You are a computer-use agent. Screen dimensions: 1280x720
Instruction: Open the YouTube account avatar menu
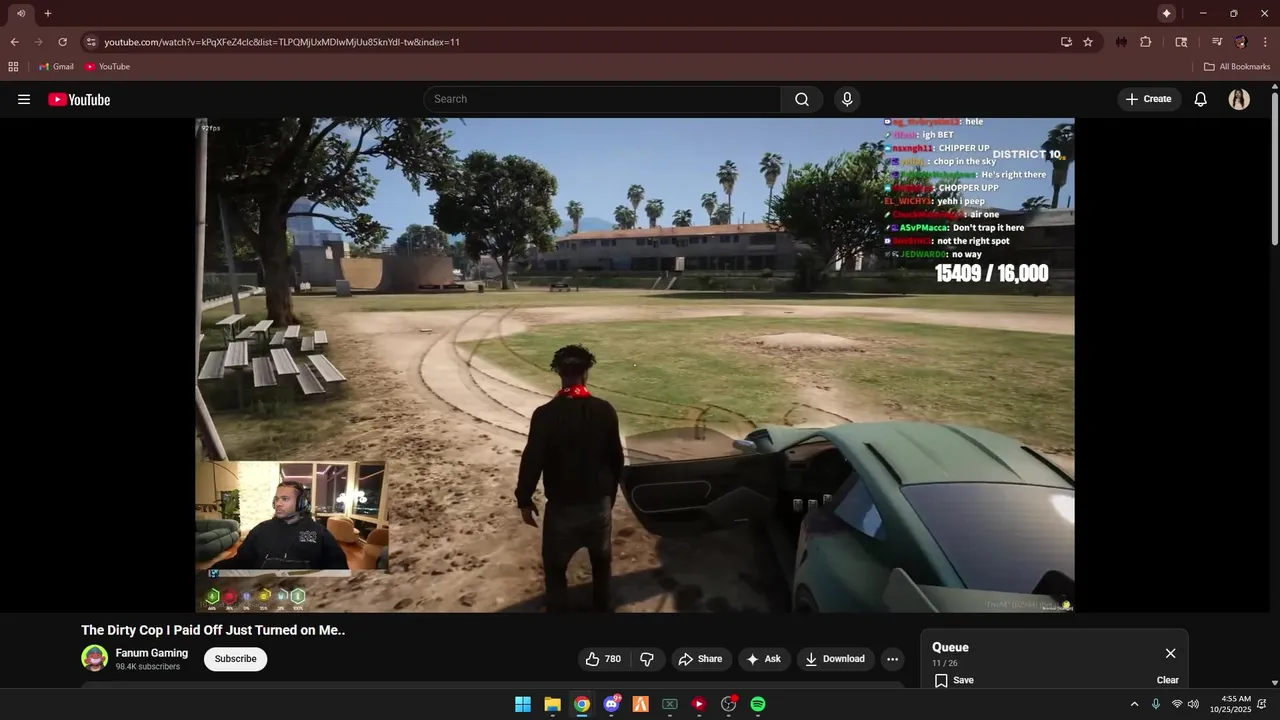(1239, 99)
